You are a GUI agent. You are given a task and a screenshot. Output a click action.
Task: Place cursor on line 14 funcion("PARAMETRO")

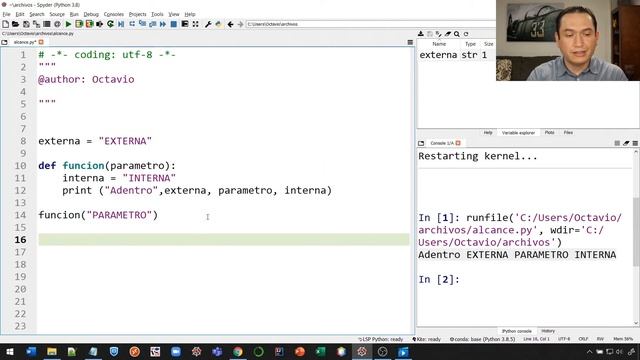coord(98,215)
